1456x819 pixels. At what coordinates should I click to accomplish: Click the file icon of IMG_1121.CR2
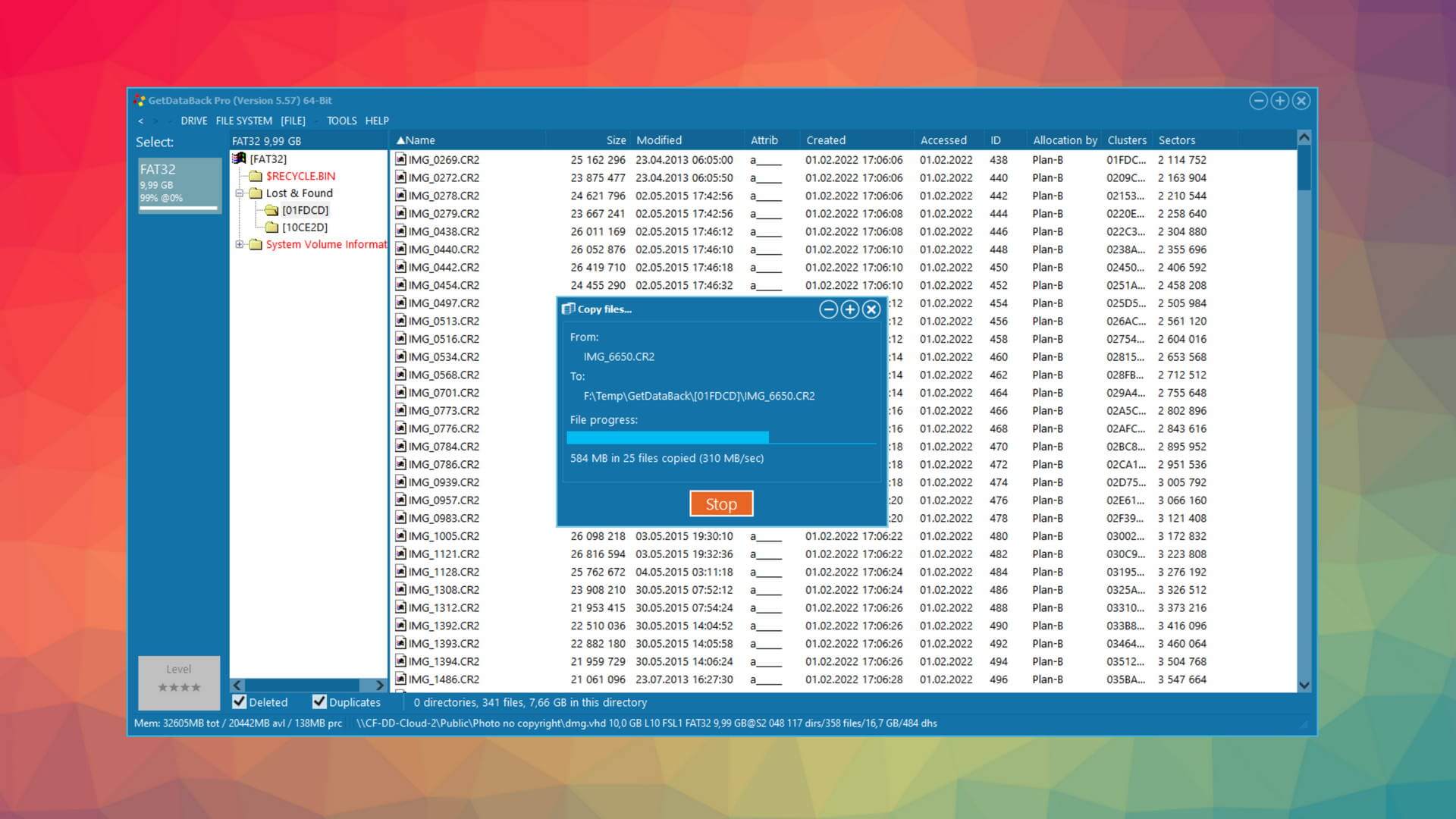[400, 554]
